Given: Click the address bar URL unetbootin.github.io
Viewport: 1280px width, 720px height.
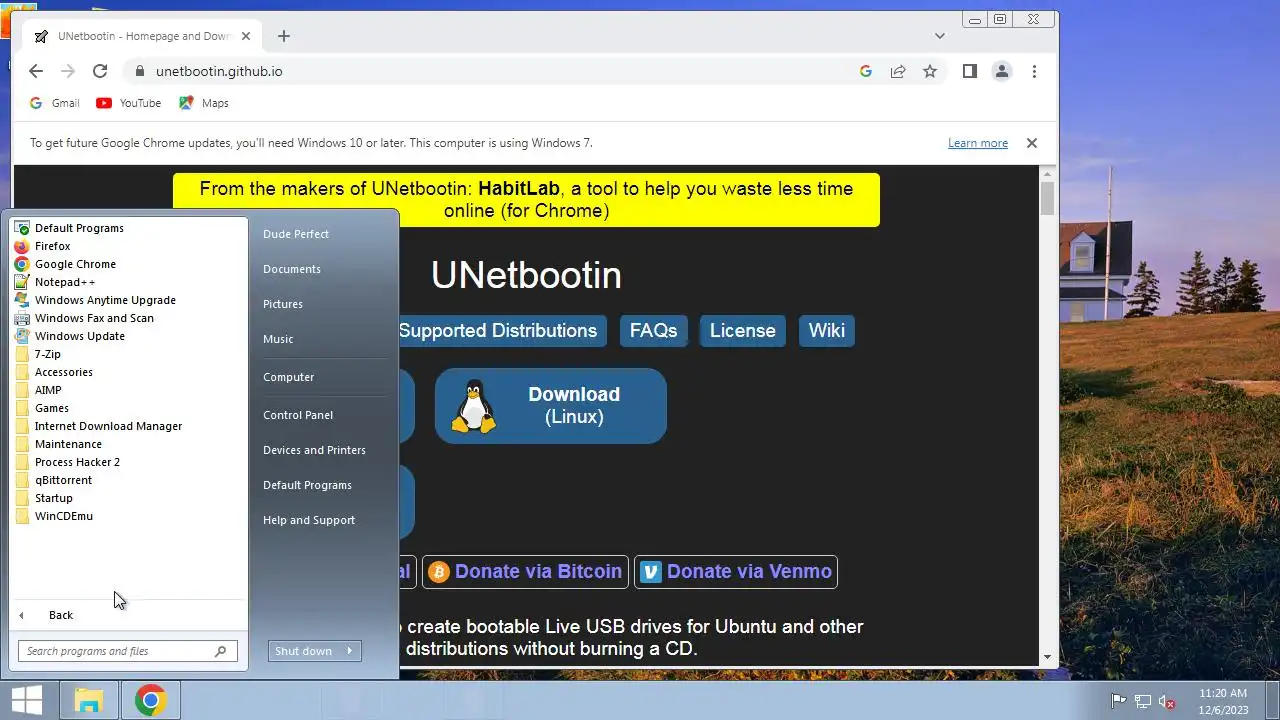Looking at the screenshot, I should coord(219,71).
